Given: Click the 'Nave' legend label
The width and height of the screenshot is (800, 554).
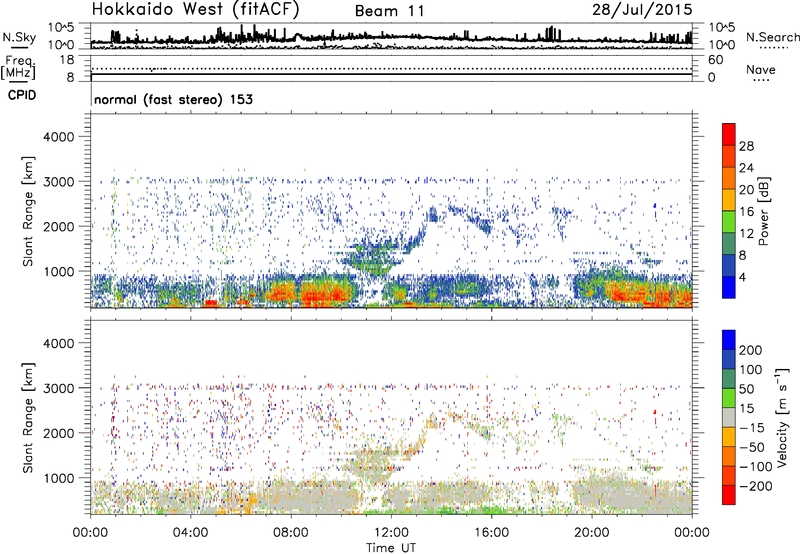Looking at the screenshot, I should pyautogui.click(x=760, y=70).
